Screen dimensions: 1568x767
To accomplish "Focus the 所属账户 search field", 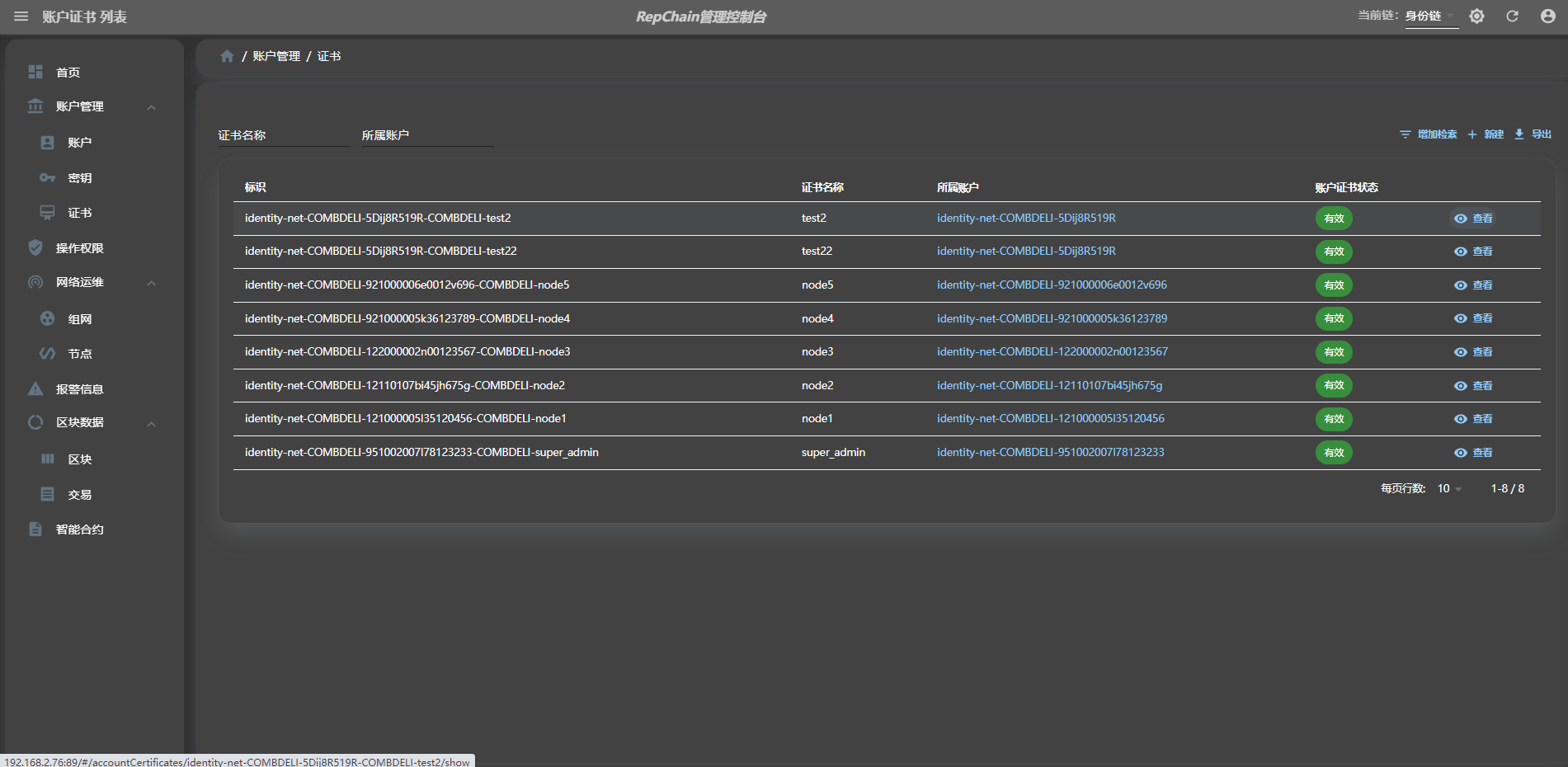I will click(427, 135).
